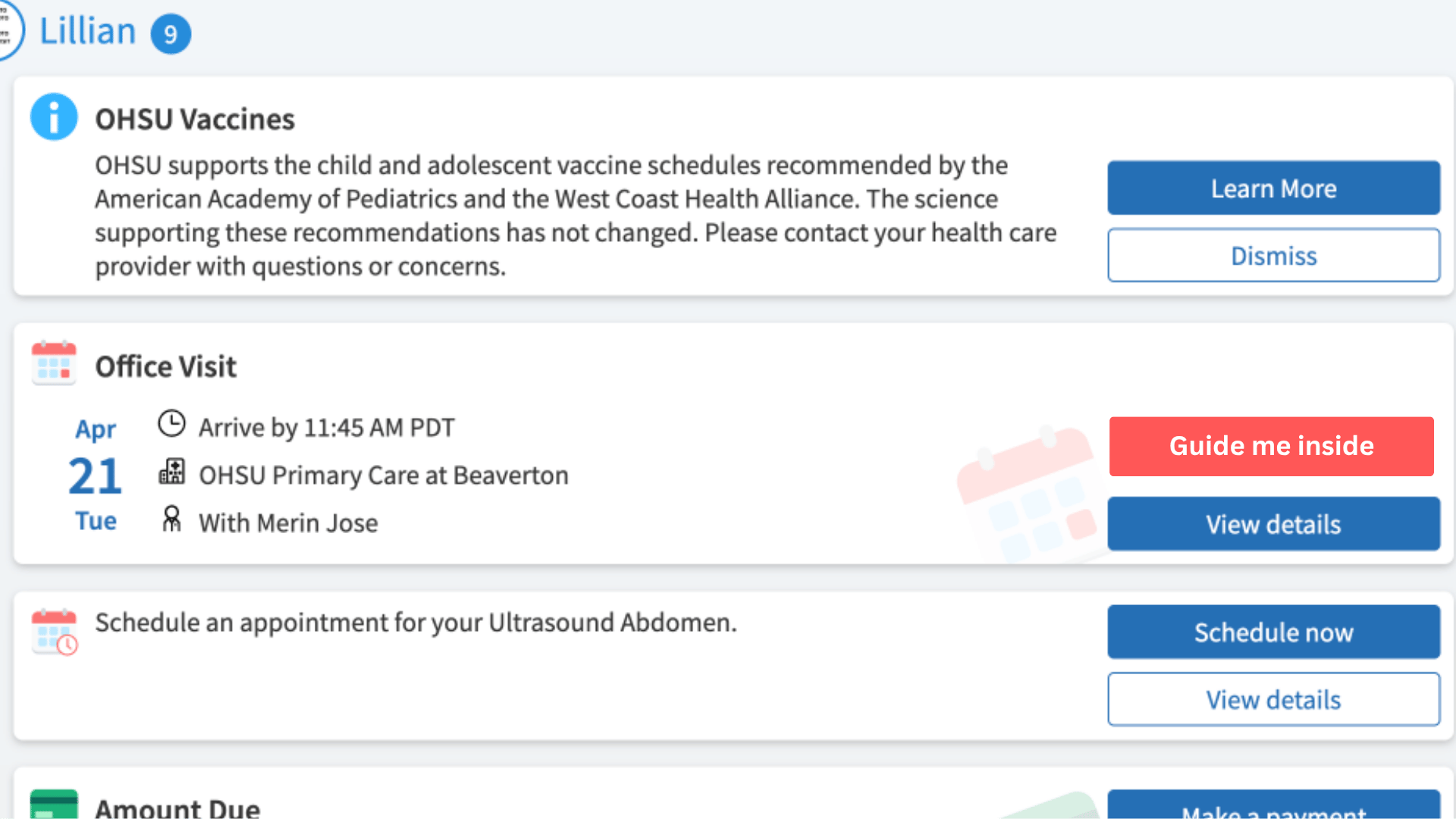Screen dimensions: 1456x819
Task: Click the calendar-clock icon on the Ultrasound reminder
Action: 53,632
